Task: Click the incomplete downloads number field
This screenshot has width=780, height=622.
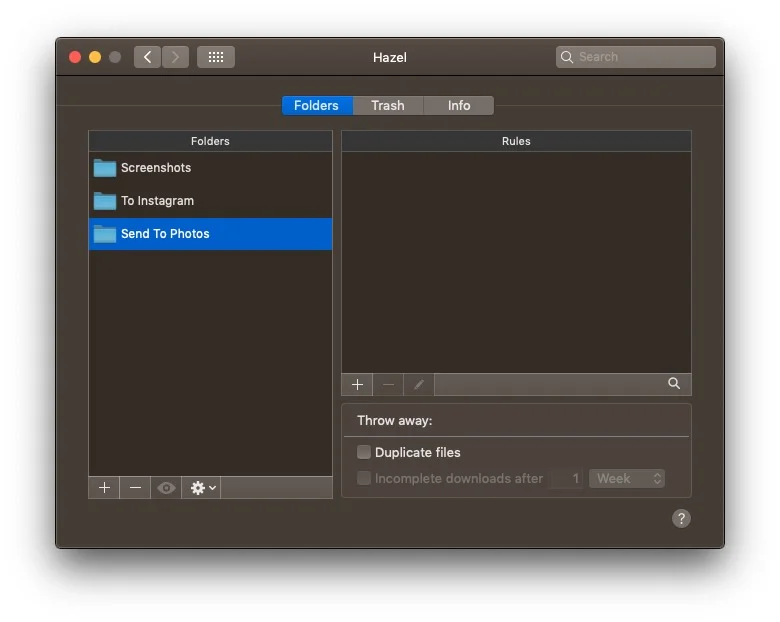Action: [567, 479]
